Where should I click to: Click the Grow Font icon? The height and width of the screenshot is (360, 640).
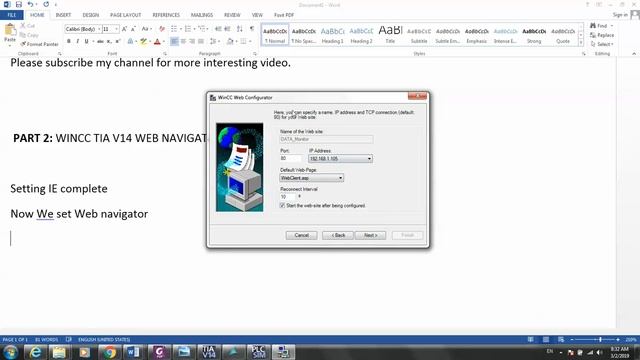click(124, 29)
